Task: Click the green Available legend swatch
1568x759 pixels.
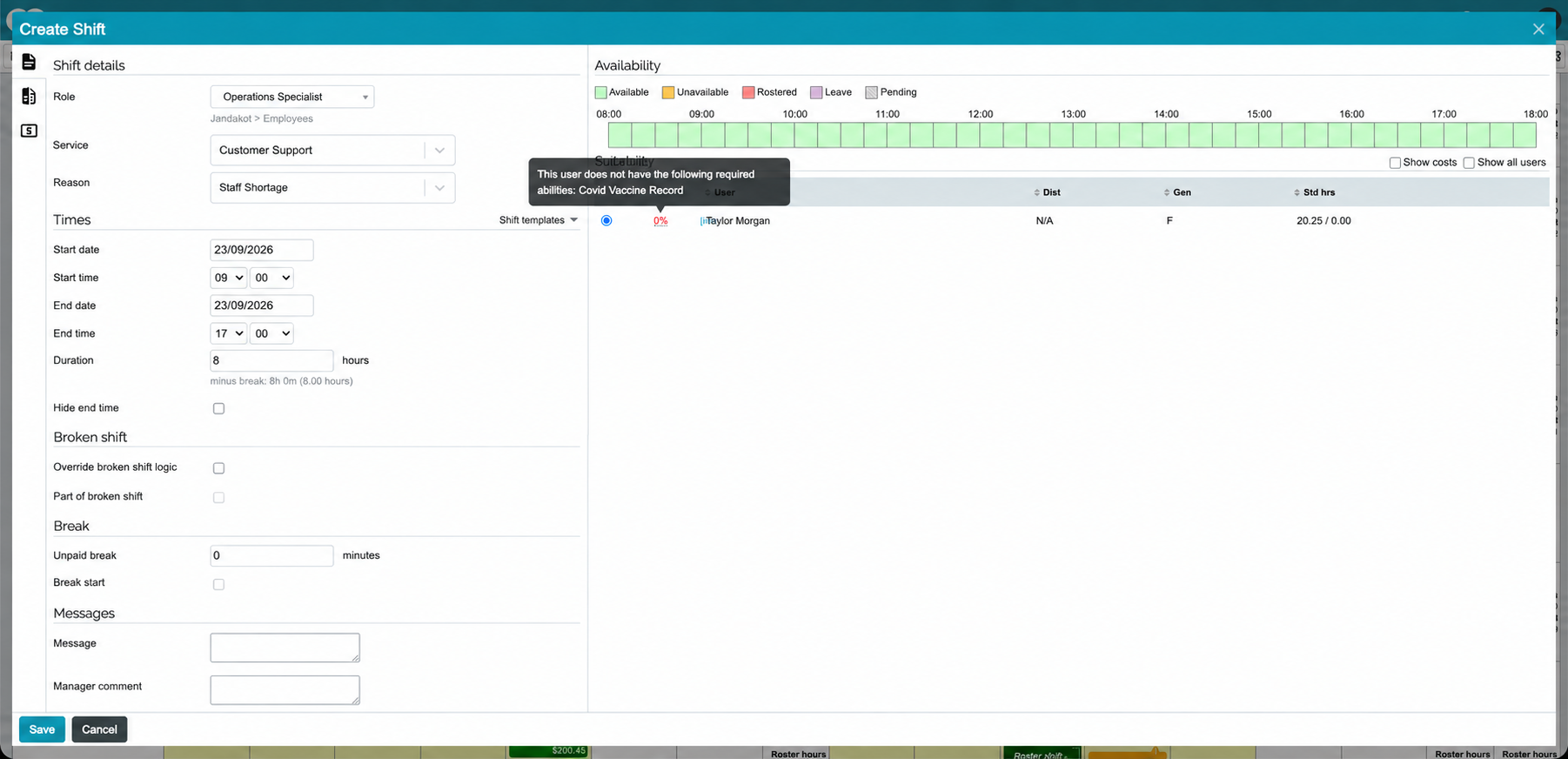Action: pyautogui.click(x=601, y=92)
